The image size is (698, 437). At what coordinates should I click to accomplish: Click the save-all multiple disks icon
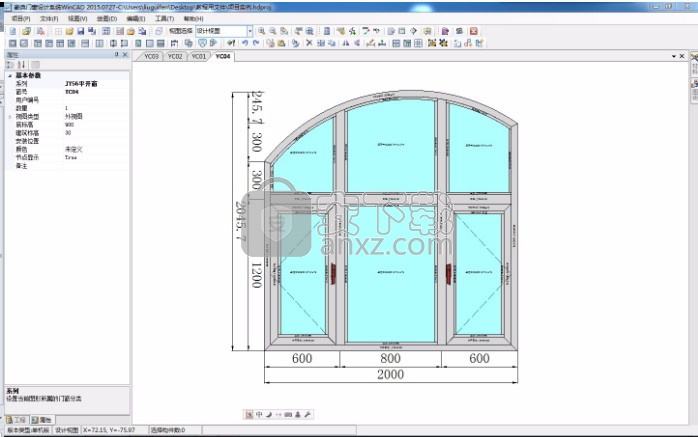(92, 31)
